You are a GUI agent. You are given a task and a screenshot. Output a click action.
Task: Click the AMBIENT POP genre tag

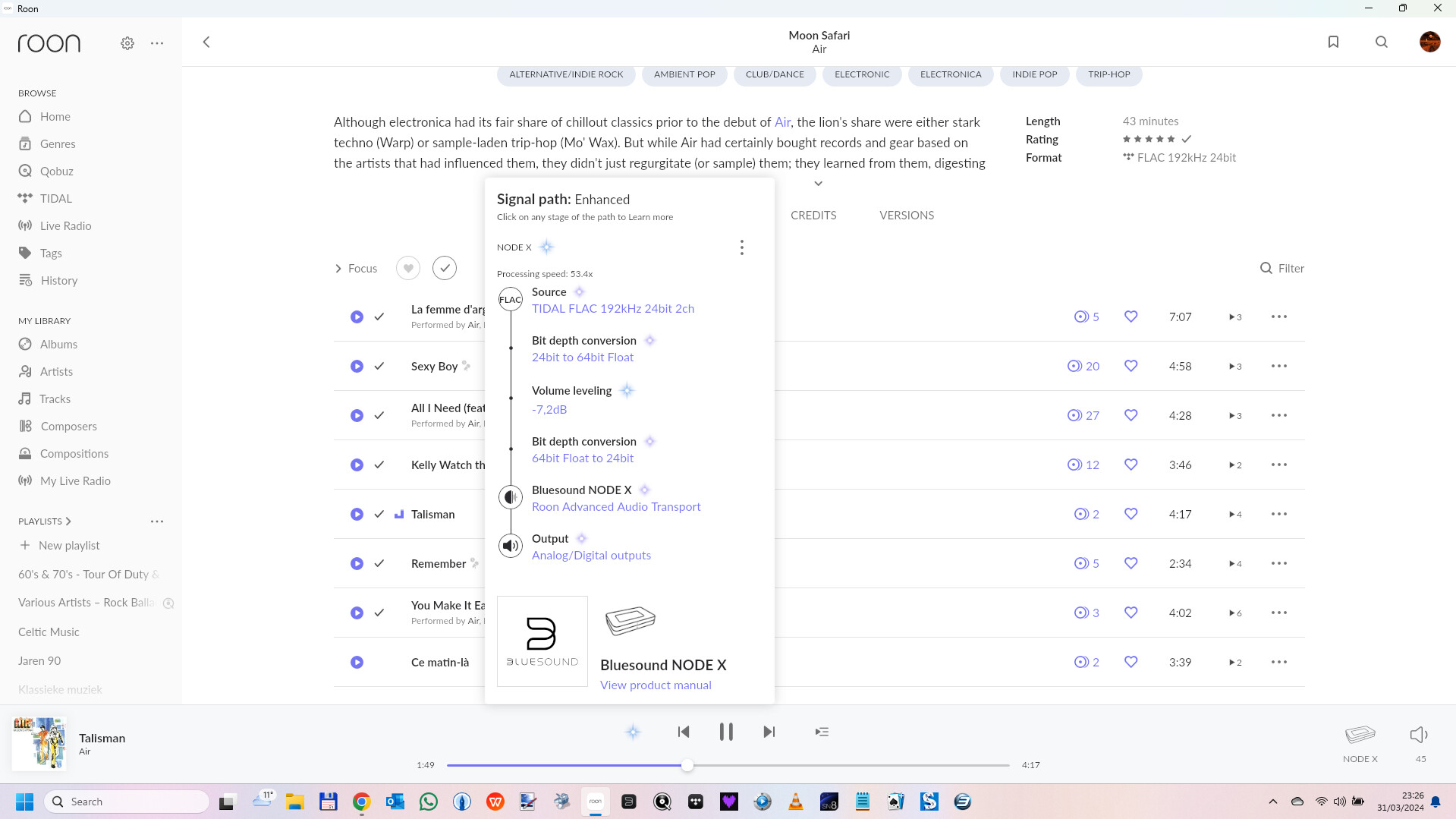click(x=684, y=74)
